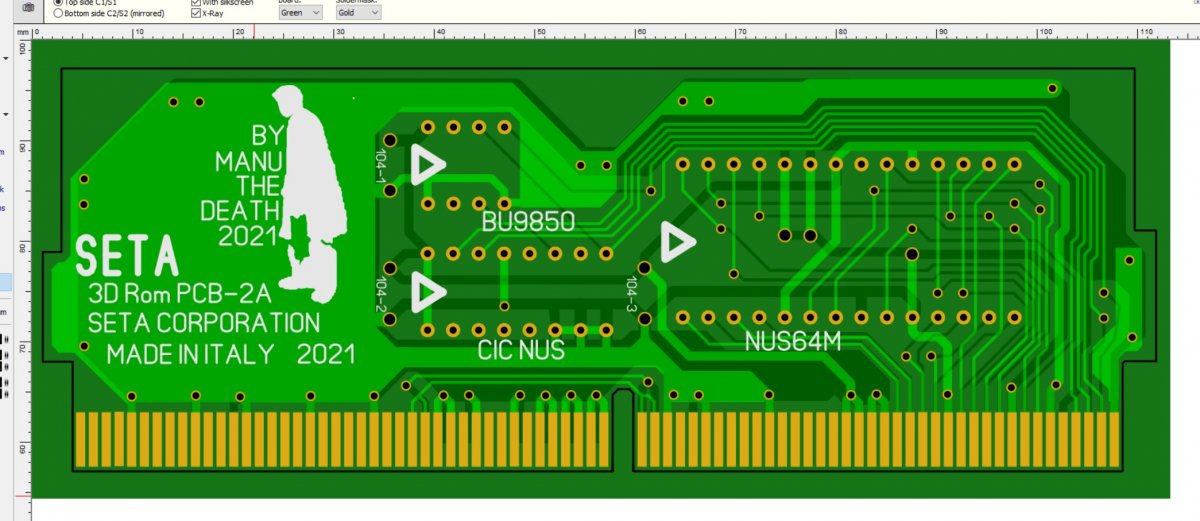Click the NUS64M chip label
Image resolution: width=1200 pixels, height=521 pixels.
(793, 342)
